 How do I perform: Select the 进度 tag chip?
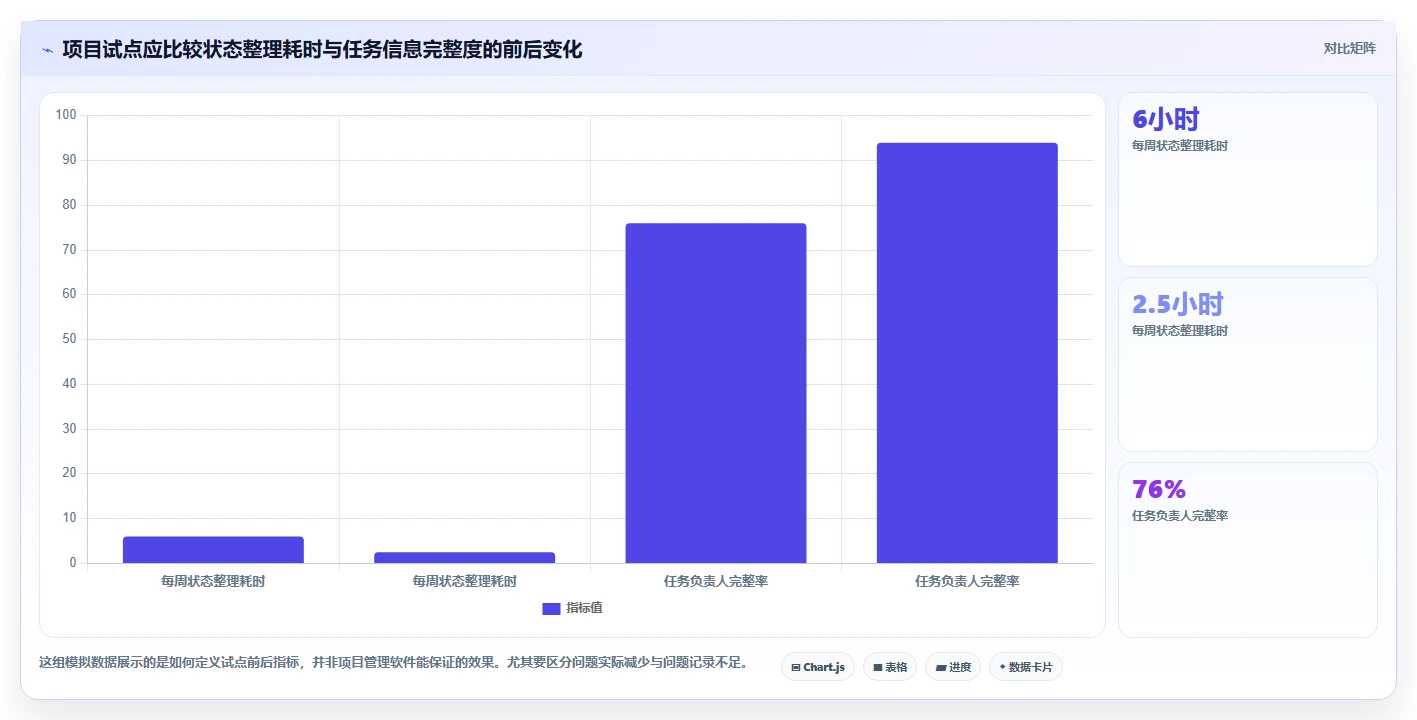click(953, 667)
